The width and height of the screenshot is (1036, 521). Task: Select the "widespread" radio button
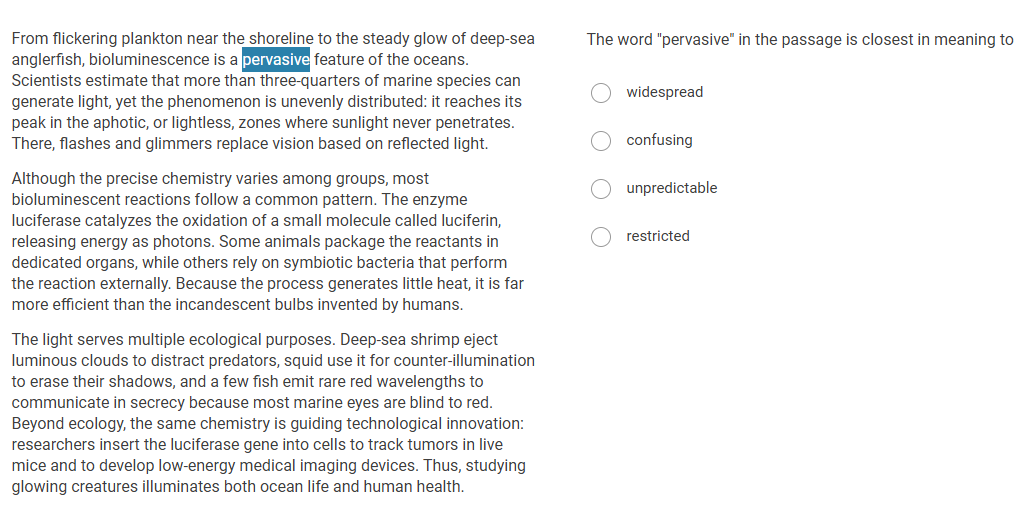601,93
